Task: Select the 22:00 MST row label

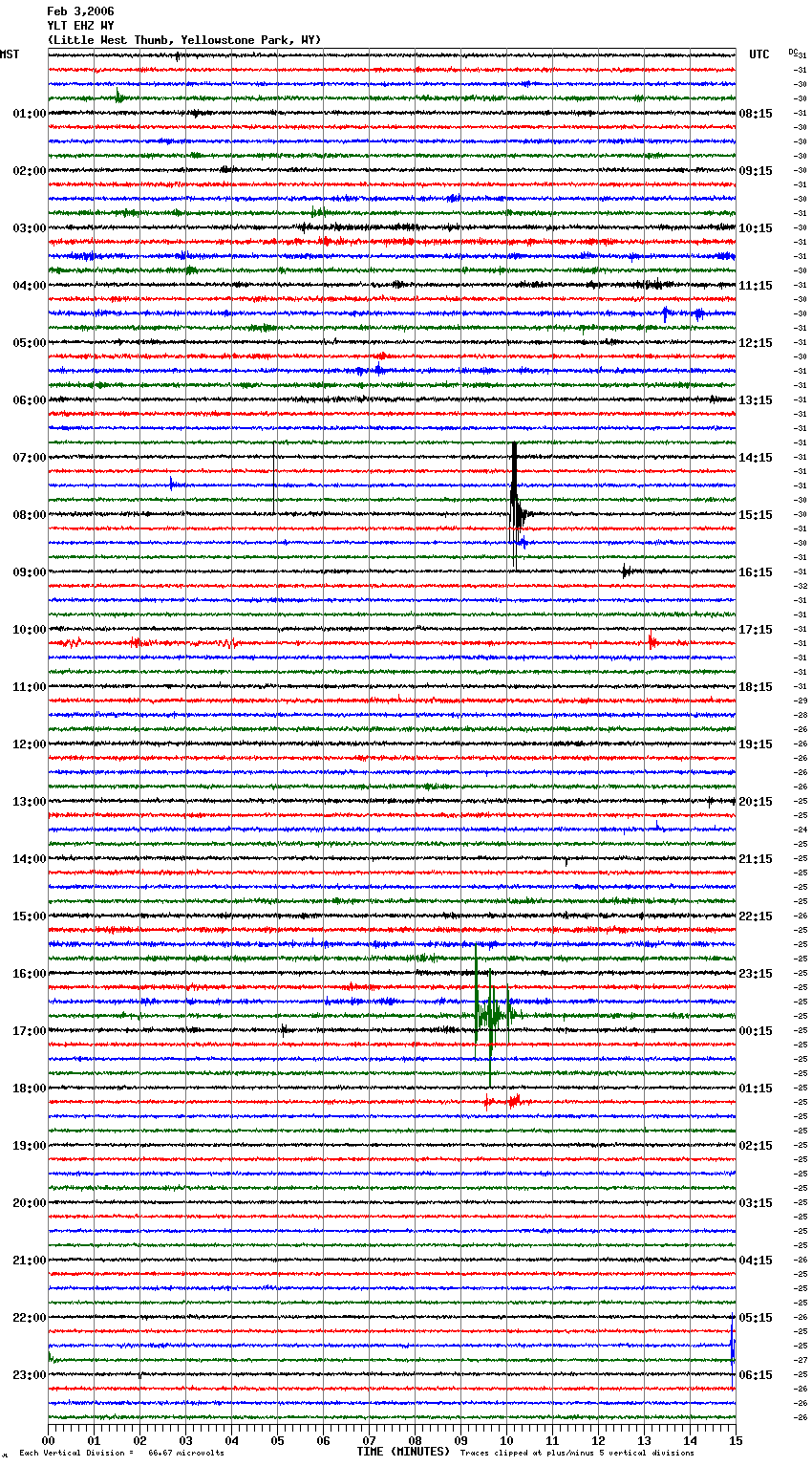Action: [30, 1318]
